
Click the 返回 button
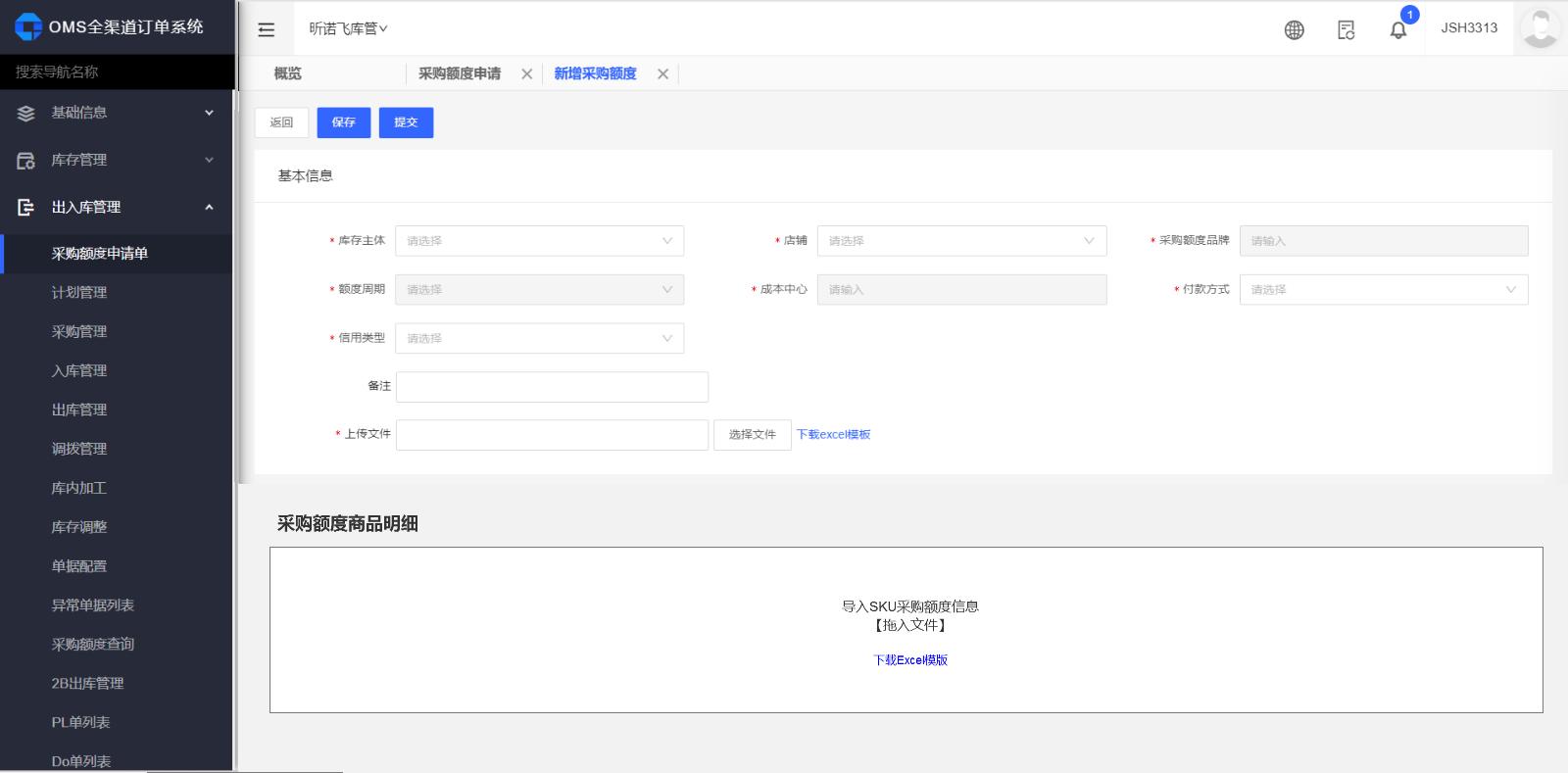pos(282,122)
